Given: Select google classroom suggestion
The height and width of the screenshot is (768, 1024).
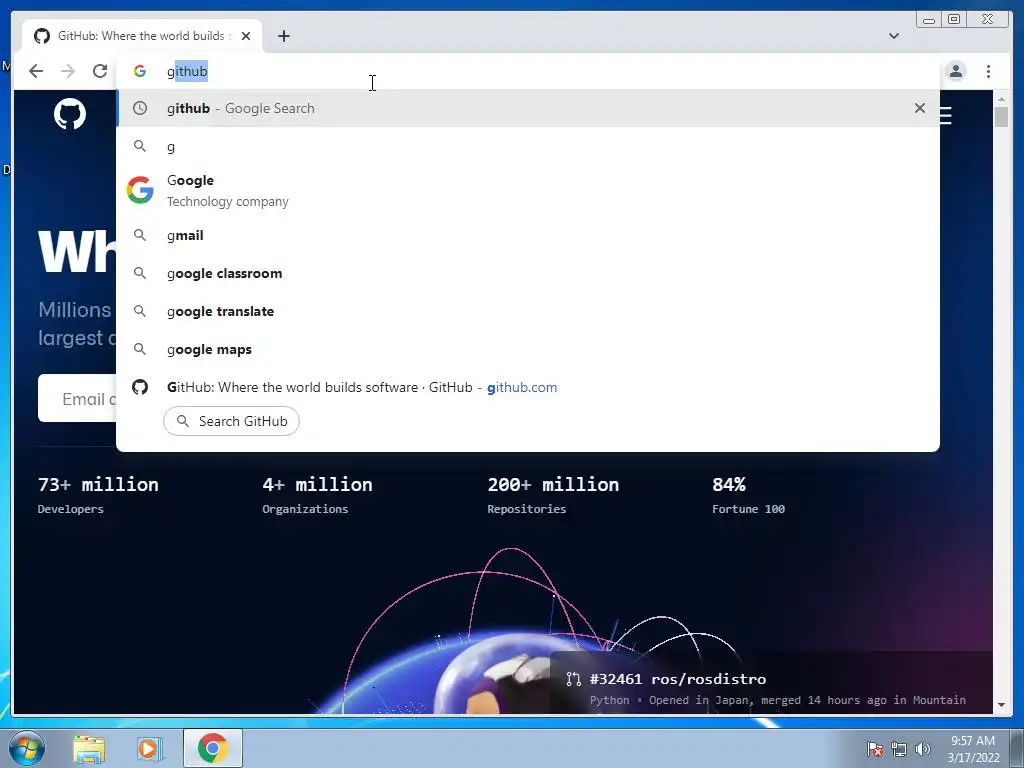Looking at the screenshot, I should 528,273.
